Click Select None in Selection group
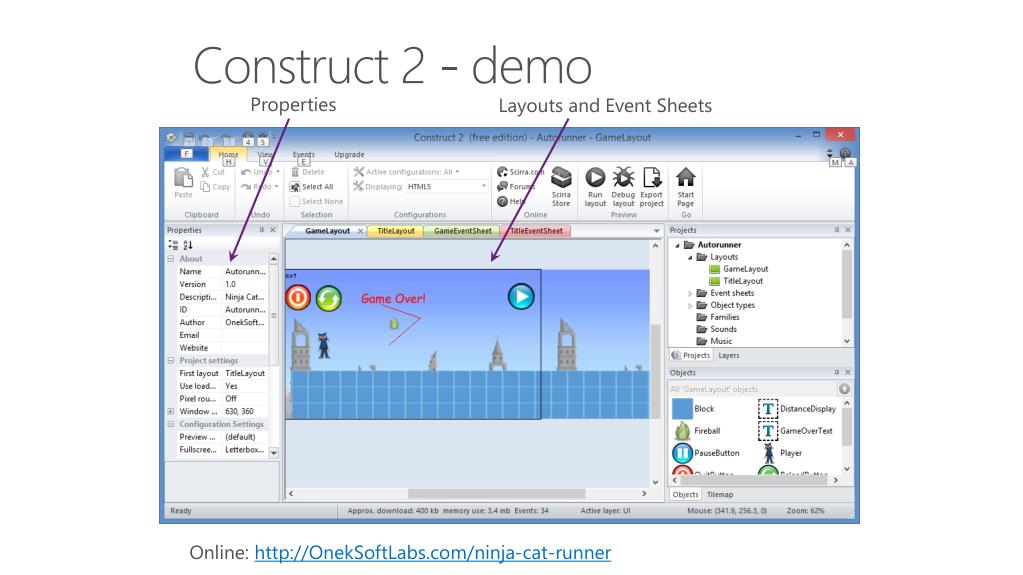The height and width of the screenshot is (575, 1023). pyautogui.click(x=316, y=202)
